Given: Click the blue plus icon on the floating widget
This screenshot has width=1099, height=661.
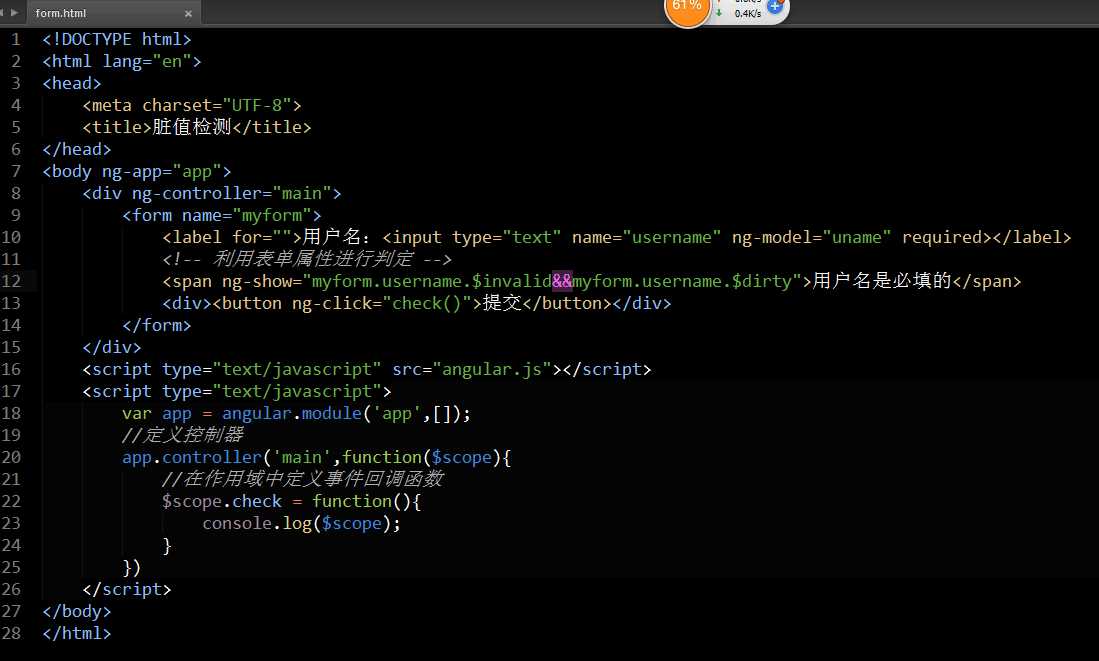Looking at the screenshot, I should [774, 7].
